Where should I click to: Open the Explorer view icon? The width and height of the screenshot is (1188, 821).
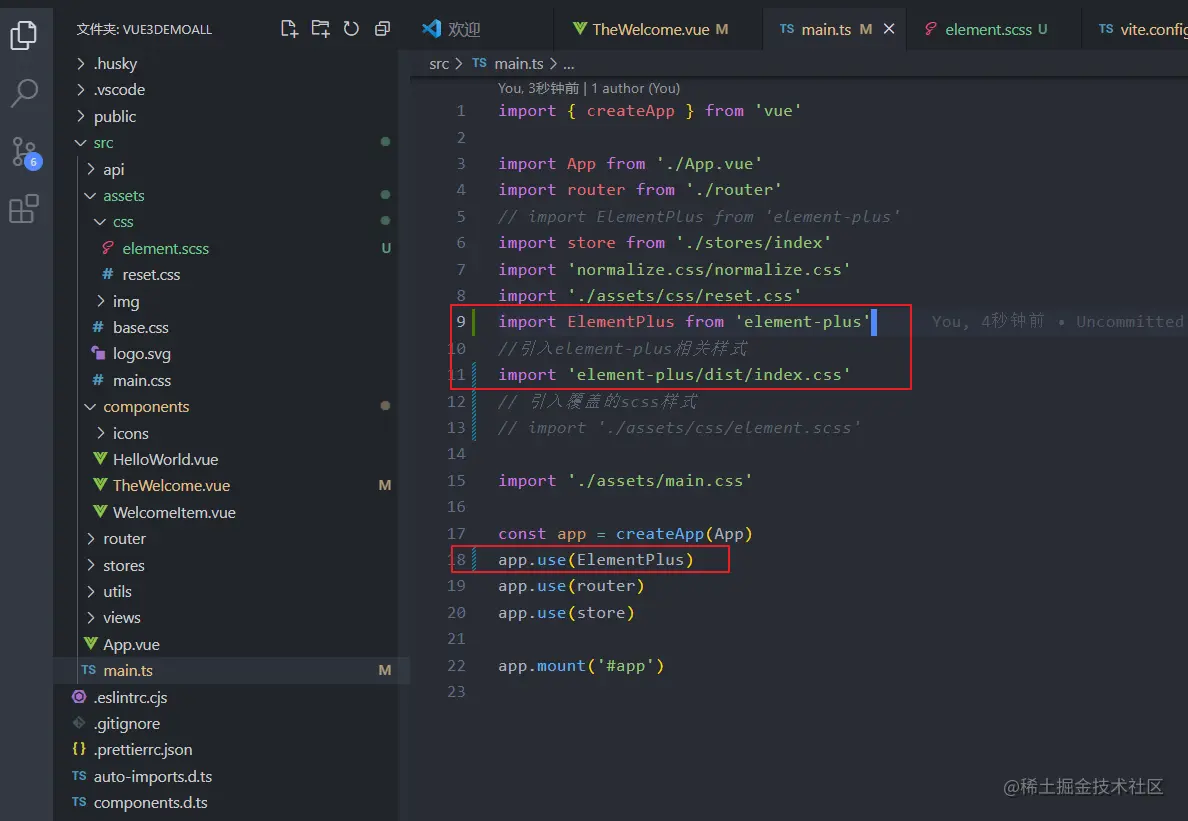pos(23,35)
